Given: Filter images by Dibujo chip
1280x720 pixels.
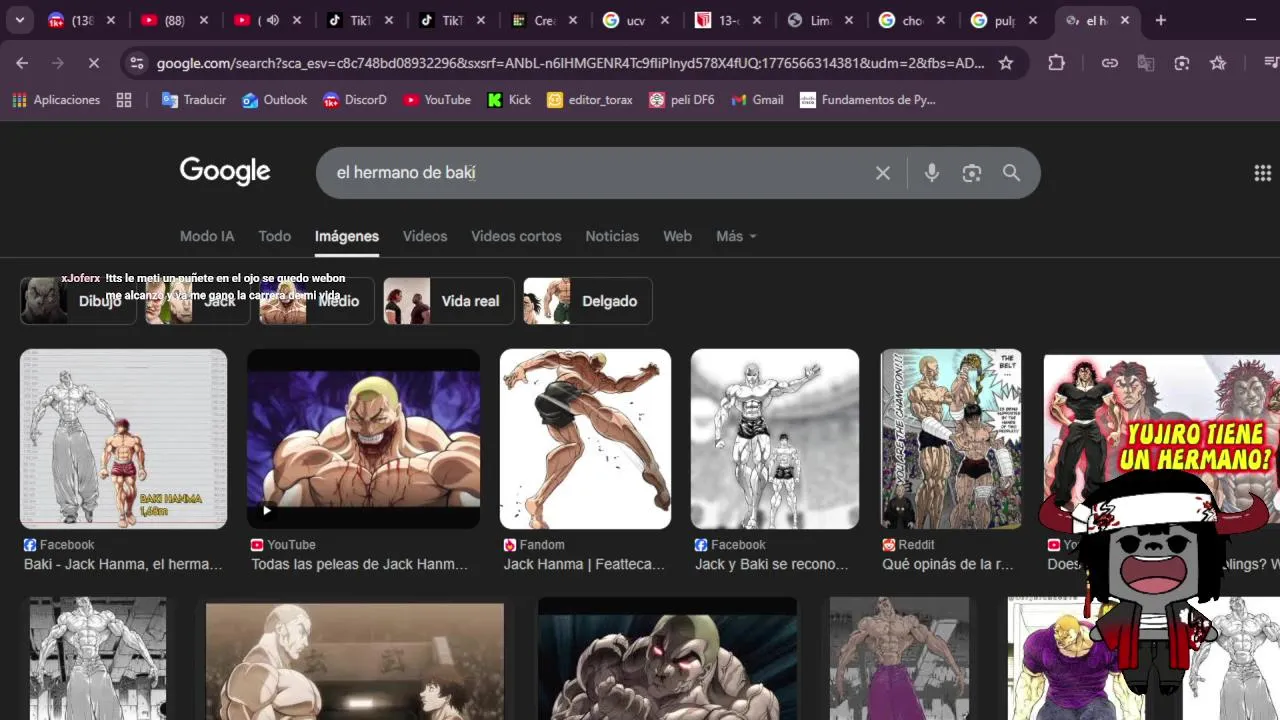Looking at the screenshot, I should (x=78, y=301).
